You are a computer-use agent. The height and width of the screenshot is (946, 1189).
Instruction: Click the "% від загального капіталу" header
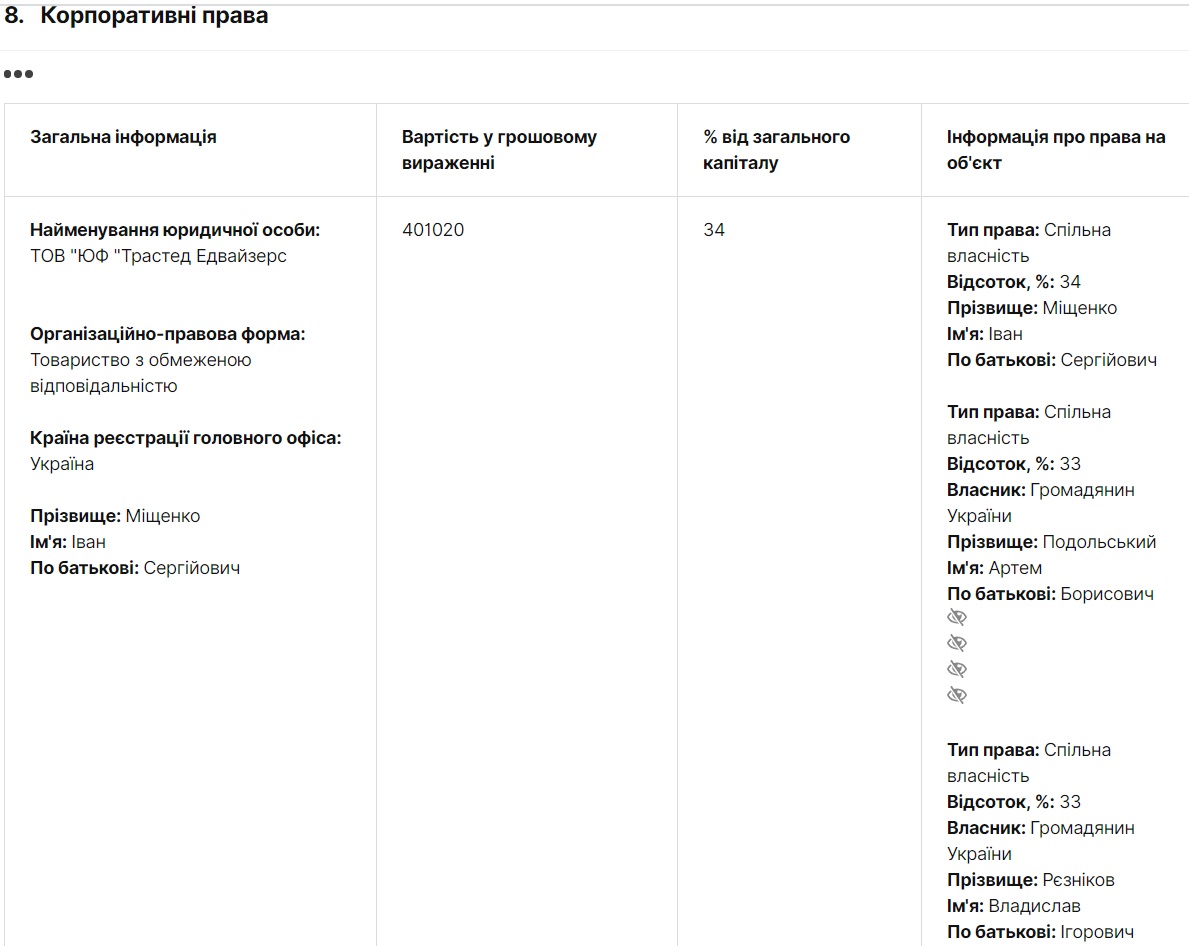click(776, 150)
